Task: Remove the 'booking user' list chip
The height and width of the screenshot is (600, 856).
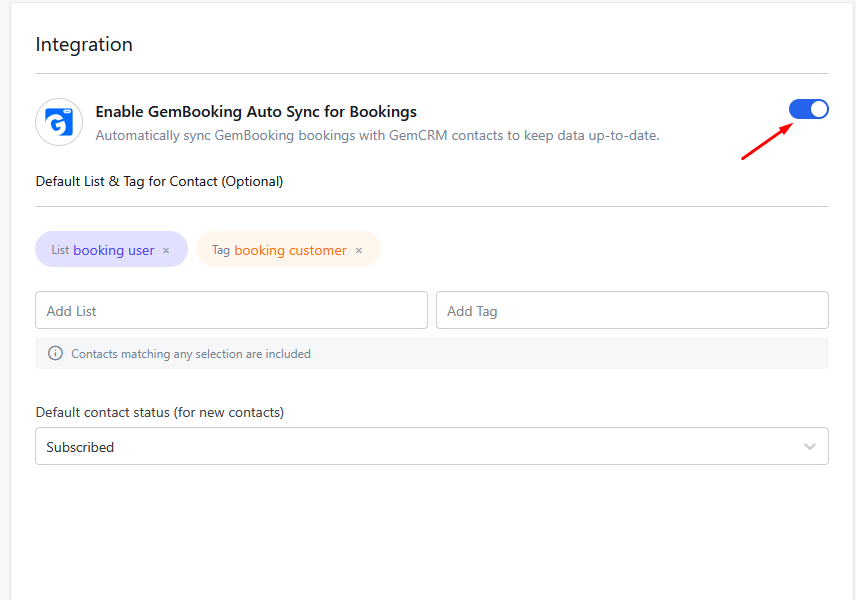Action: pyautogui.click(x=166, y=251)
